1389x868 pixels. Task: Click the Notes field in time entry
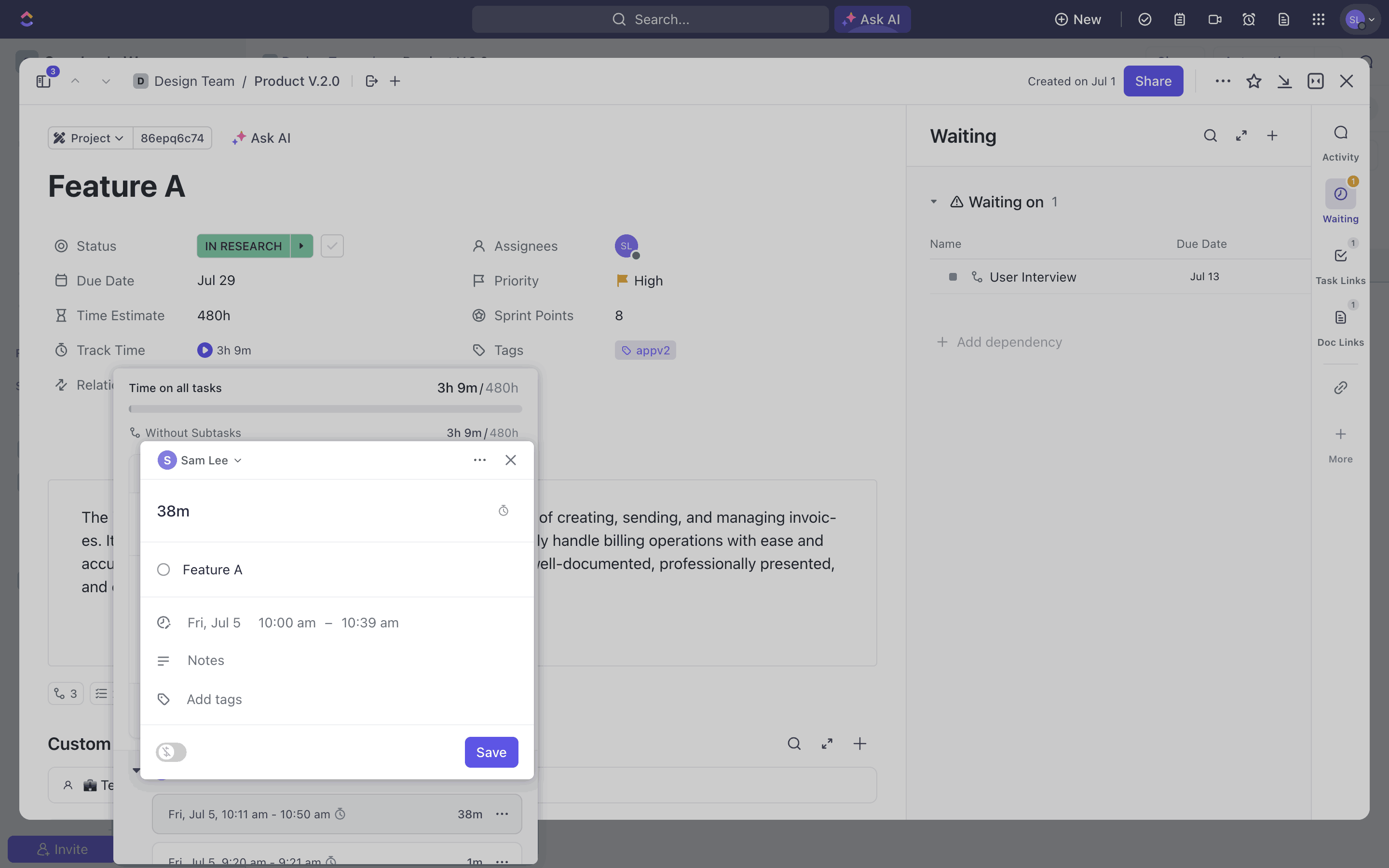tap(206, 660)
